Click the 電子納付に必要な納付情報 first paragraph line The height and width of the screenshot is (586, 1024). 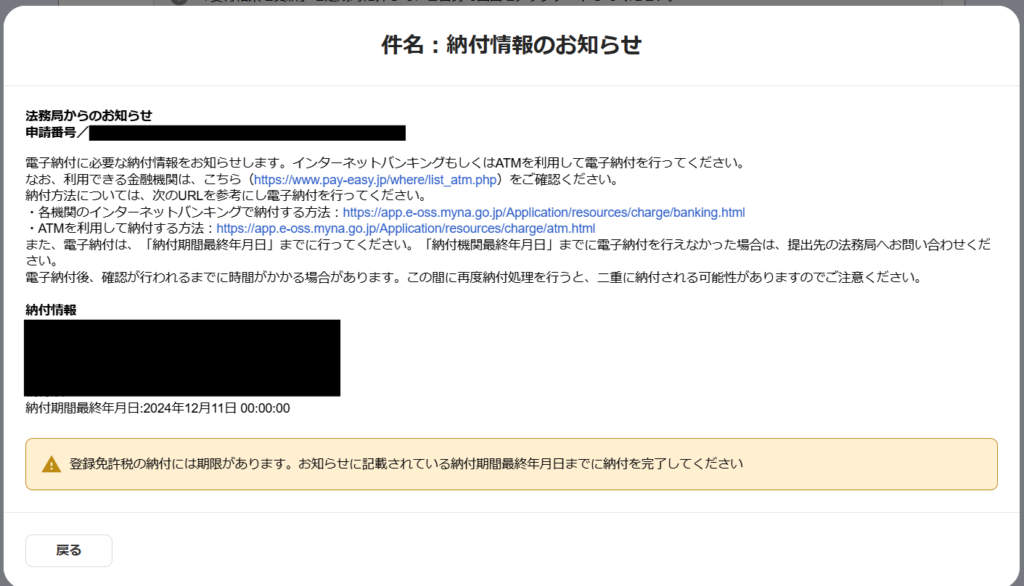385,163
